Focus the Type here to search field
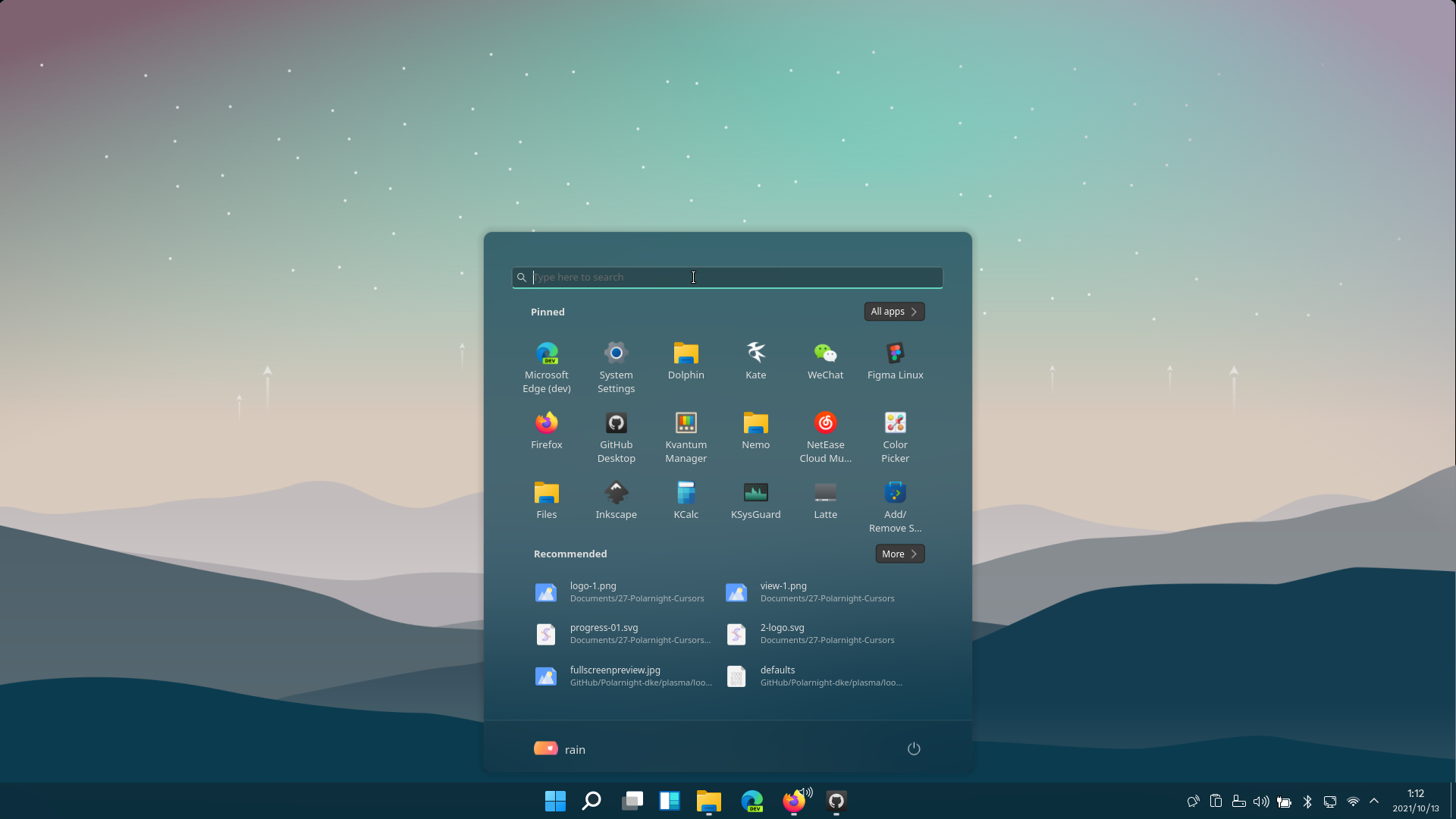Image resolution: width=1456 pixels, height=819 pixels. (x=727, y=278)
